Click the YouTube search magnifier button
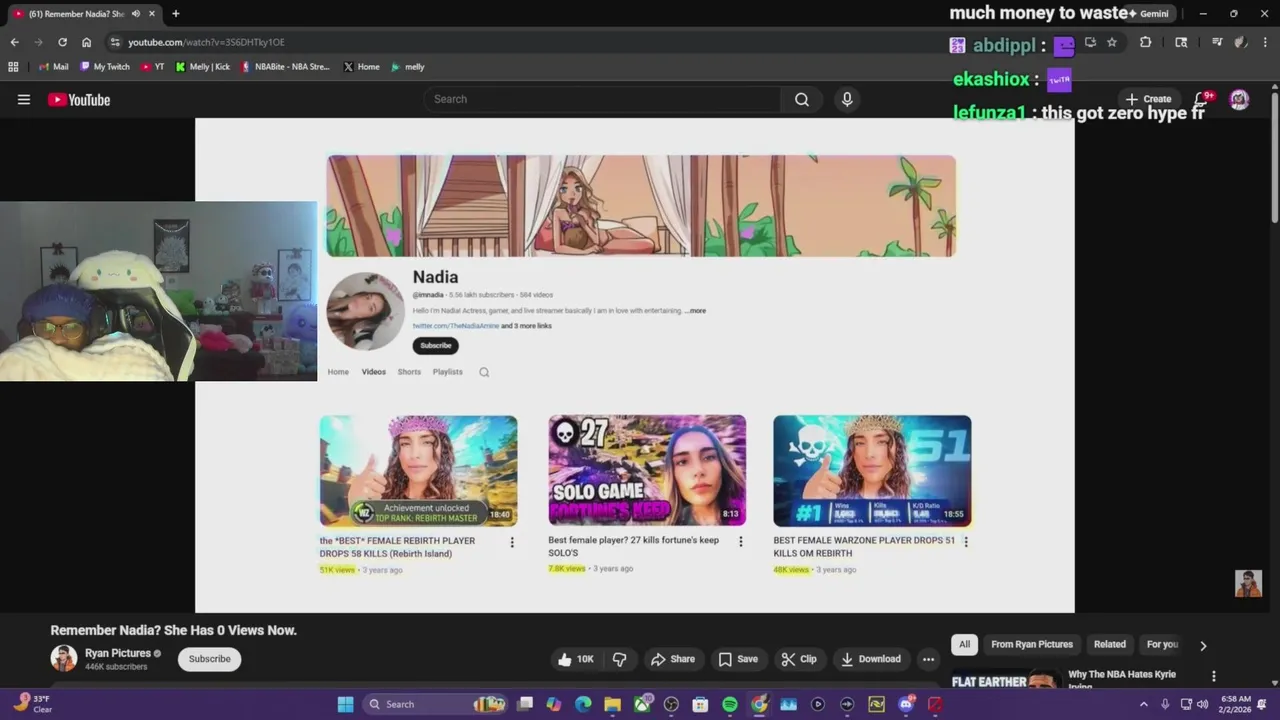This screenshot has width=1280, height=720. [x=801, y=99]
